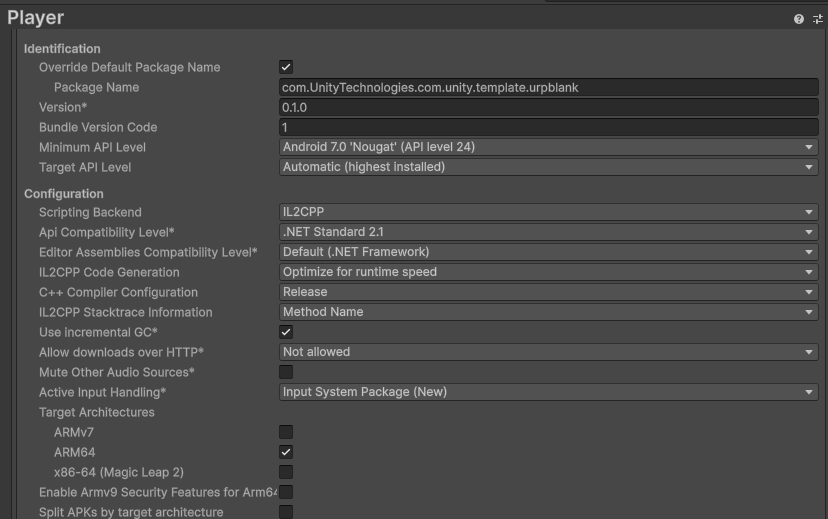Click the Active Input Handling* label
The image size is (828, 519).
(x=102, y=392)
